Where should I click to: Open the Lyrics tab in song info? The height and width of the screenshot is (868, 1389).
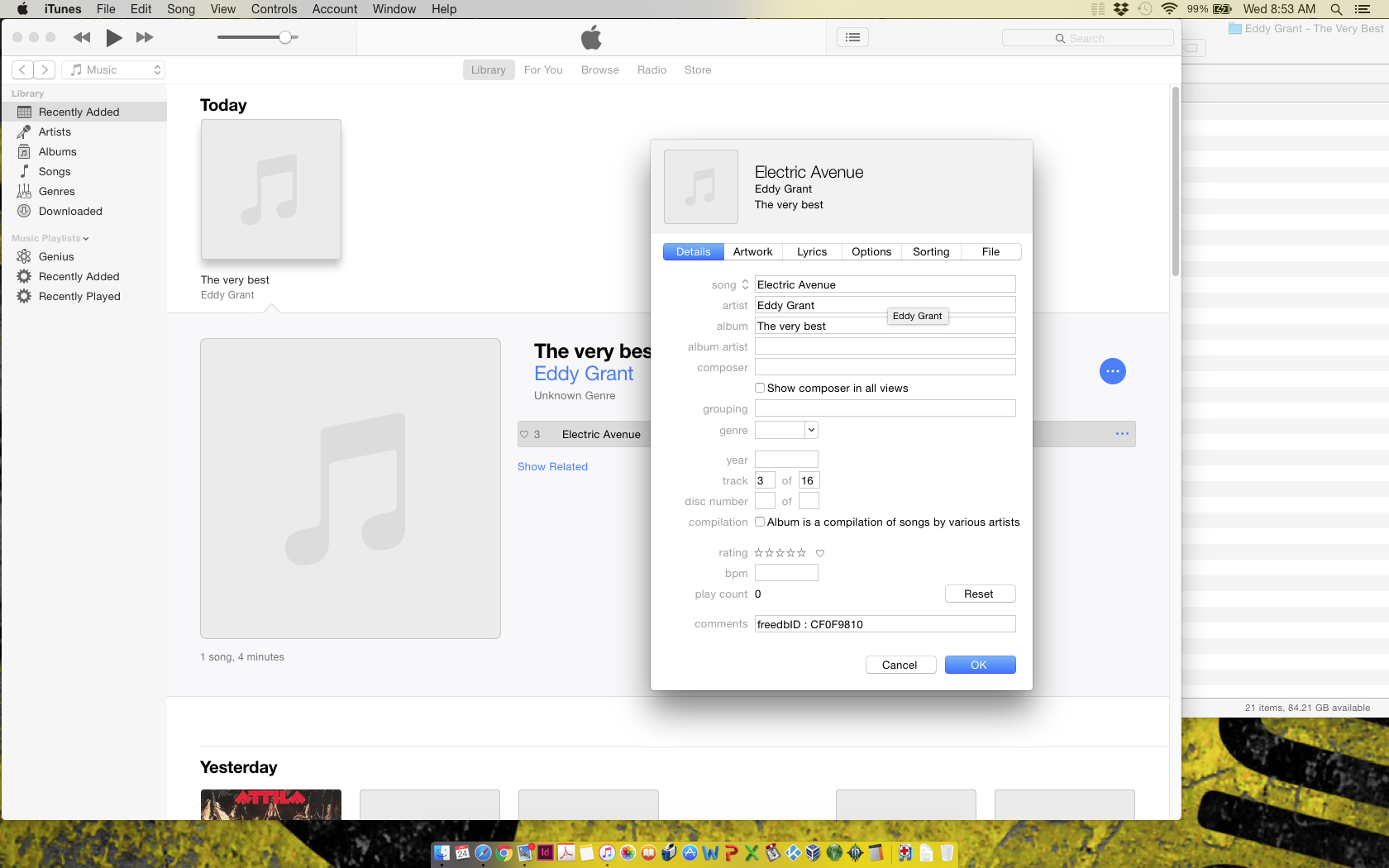[x=812, y=251]
